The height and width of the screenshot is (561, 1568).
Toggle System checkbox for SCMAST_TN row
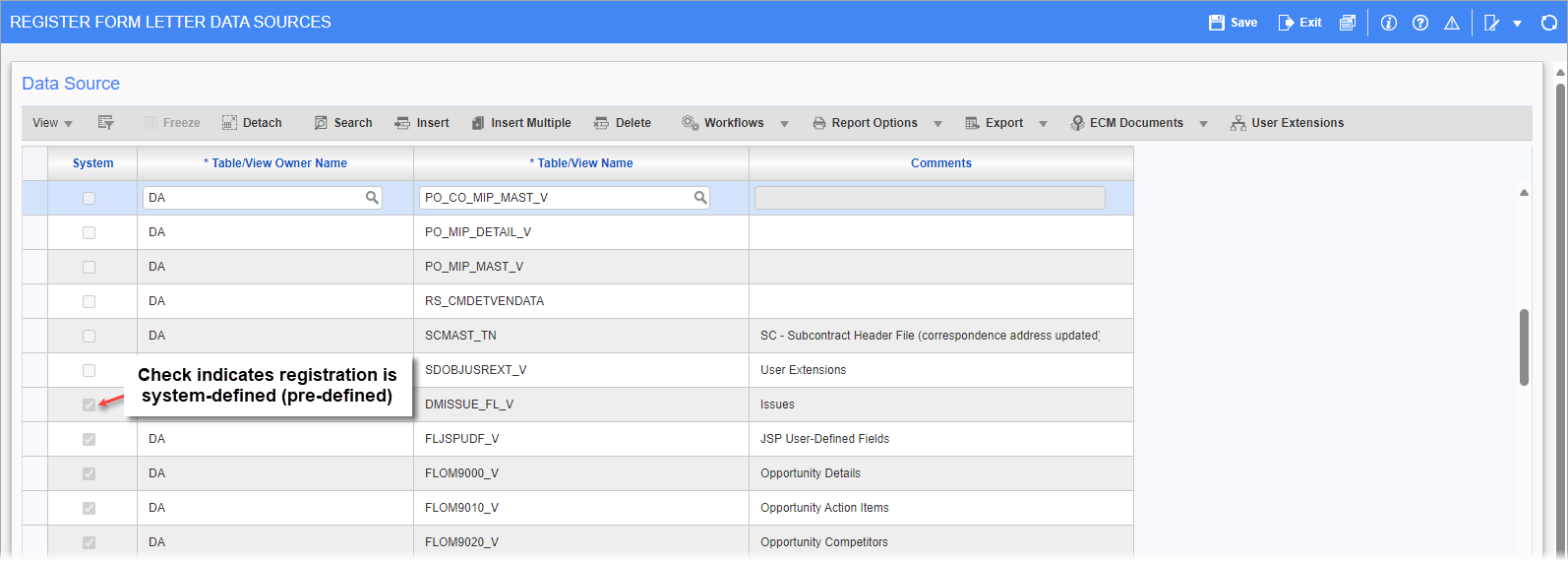pyautogui.click(x=90, y=336)
